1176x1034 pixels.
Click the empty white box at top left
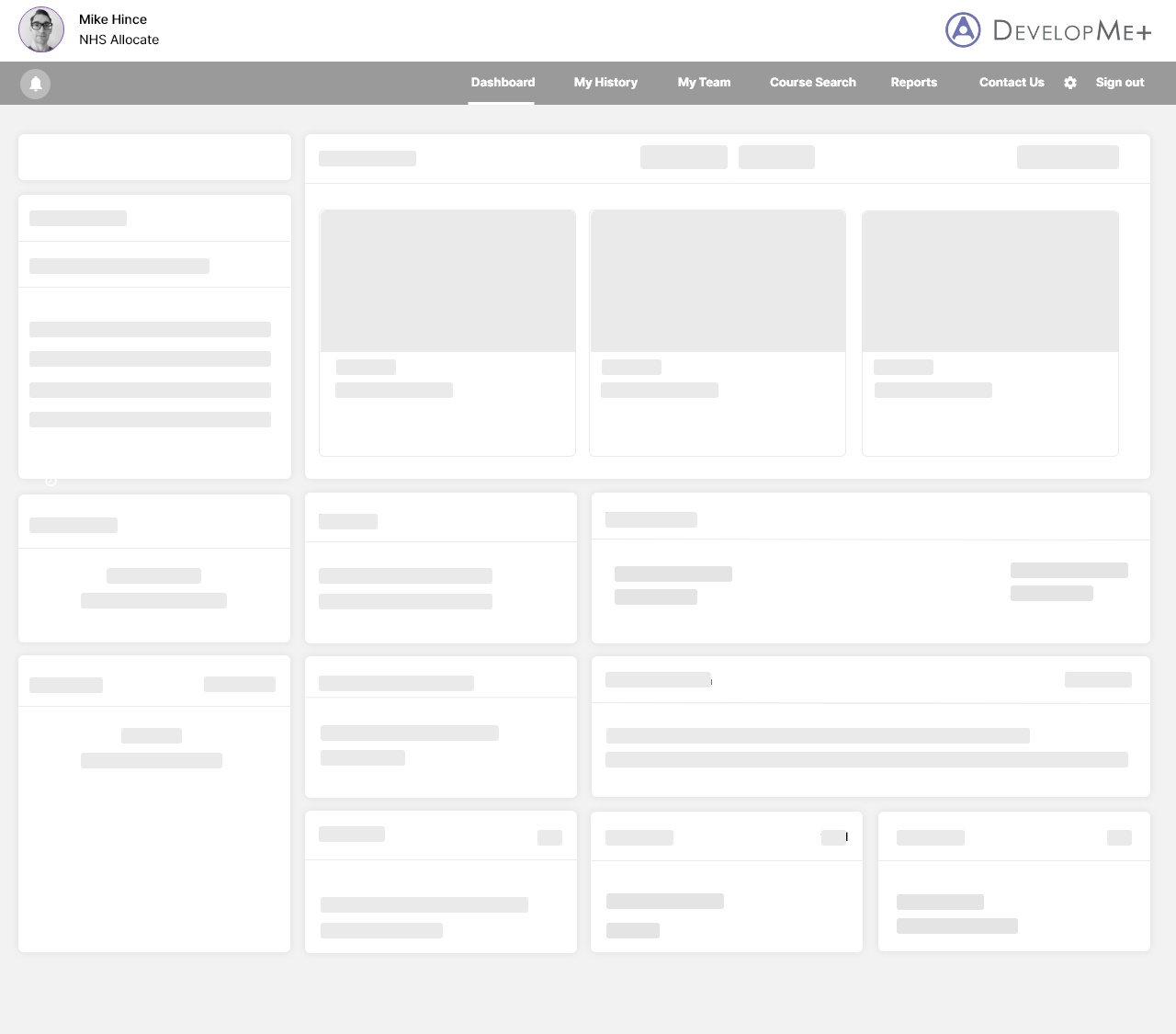click(x=154, y=157)
